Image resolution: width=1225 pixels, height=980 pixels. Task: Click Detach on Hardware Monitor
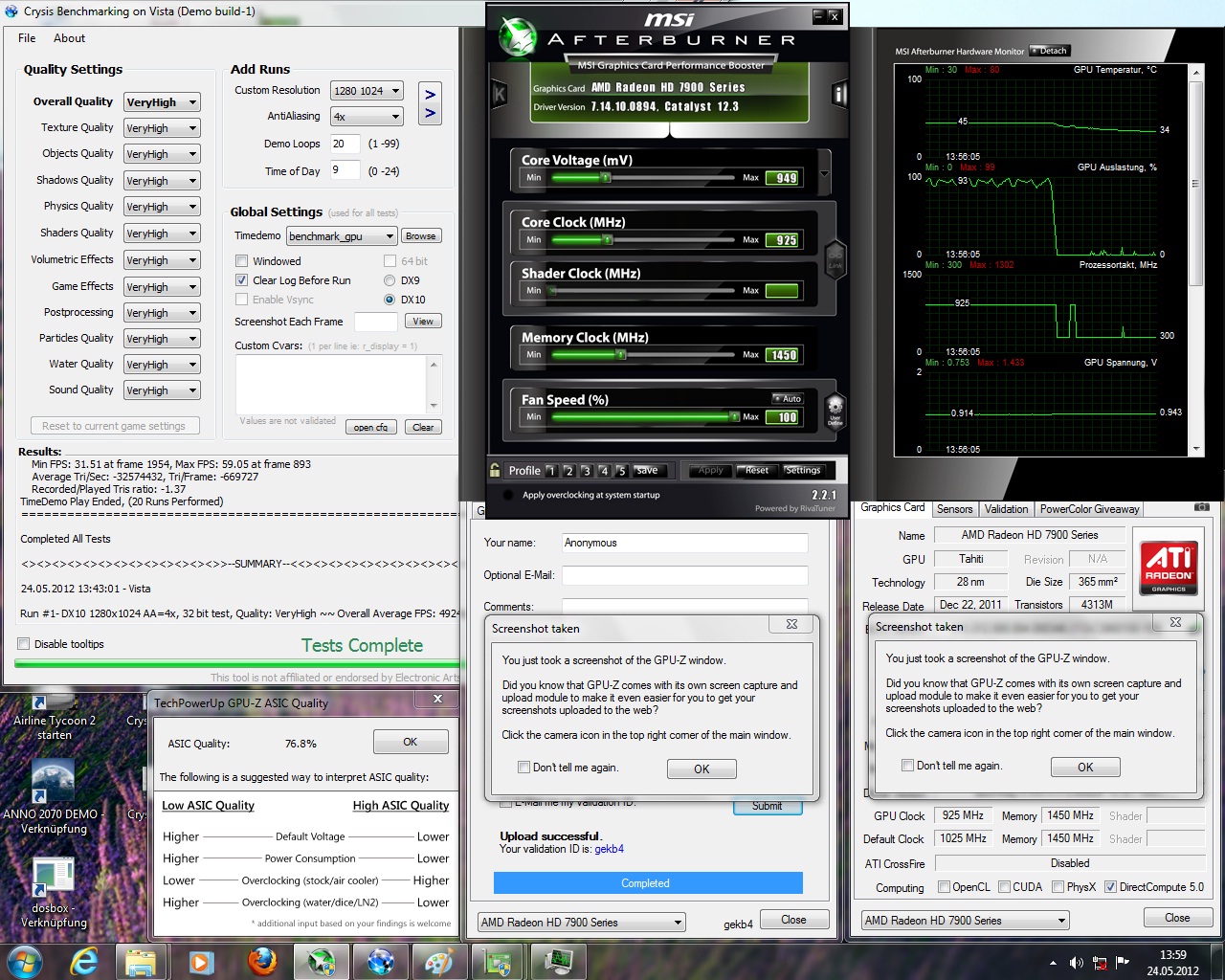point(1050,51)
